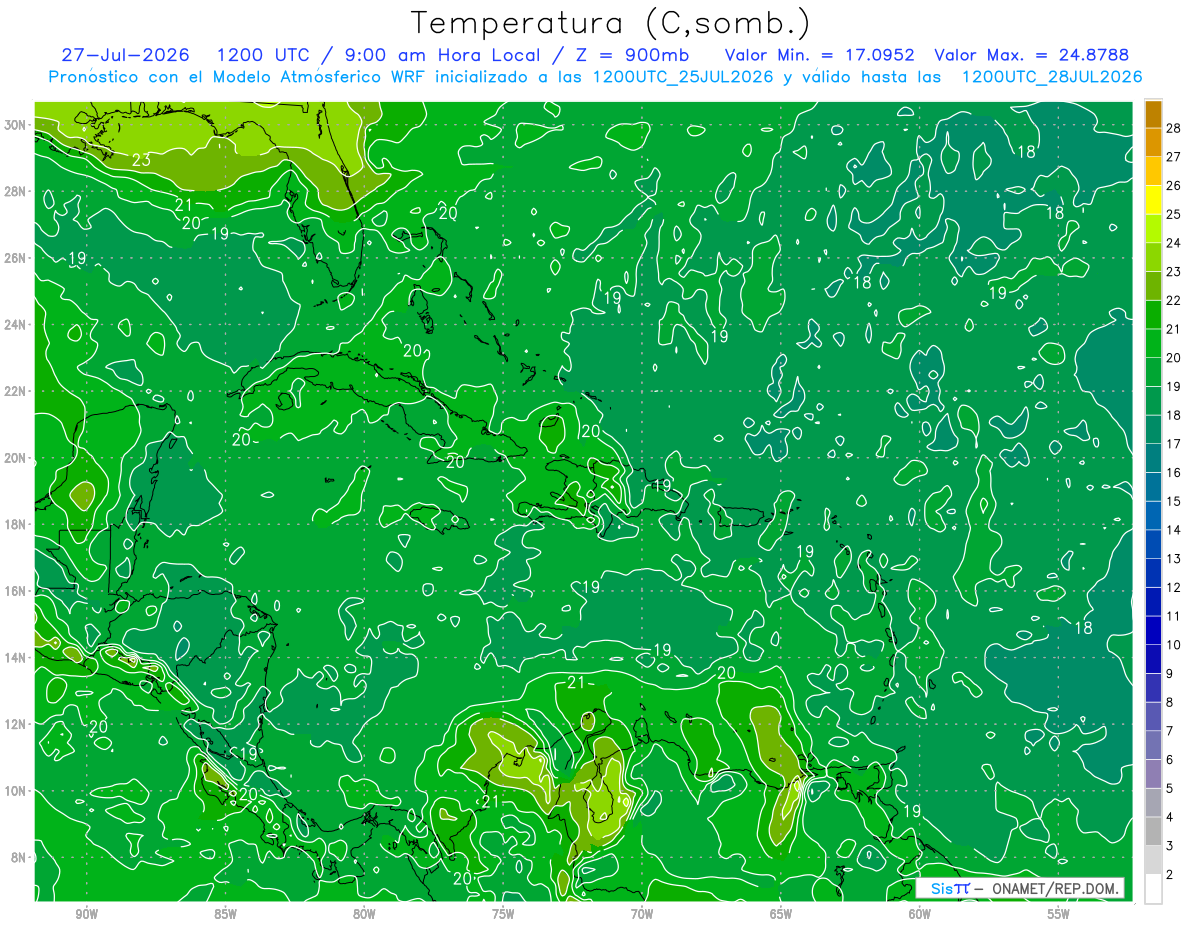Click the color scale value "25"
This screenshot has width=1200, height=927.
tap(1174, 214)
